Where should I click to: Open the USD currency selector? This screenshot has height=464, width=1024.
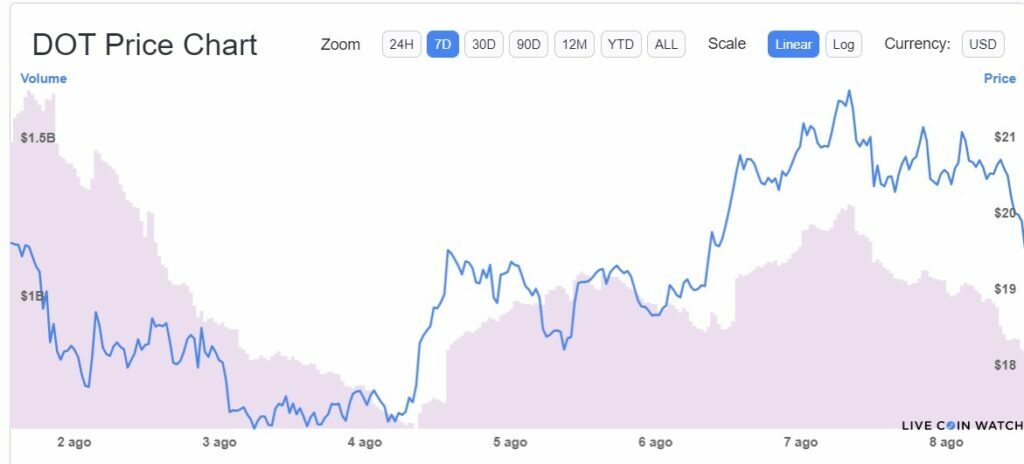coord(983,45)
